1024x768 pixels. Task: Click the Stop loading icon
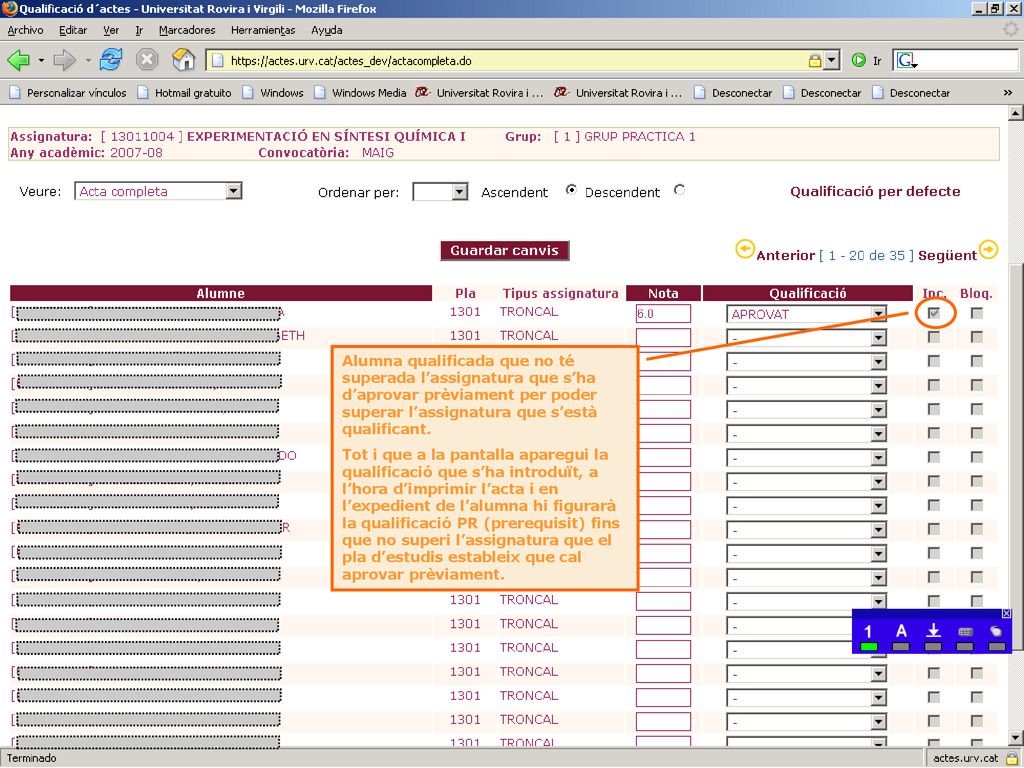pos(147,60)
